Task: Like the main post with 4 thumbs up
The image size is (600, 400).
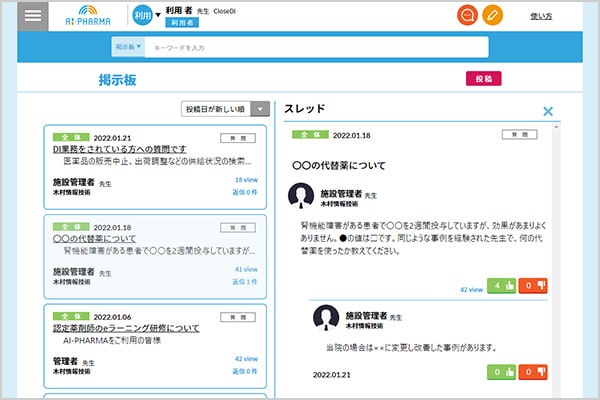Action: click(x=501, y=288)
